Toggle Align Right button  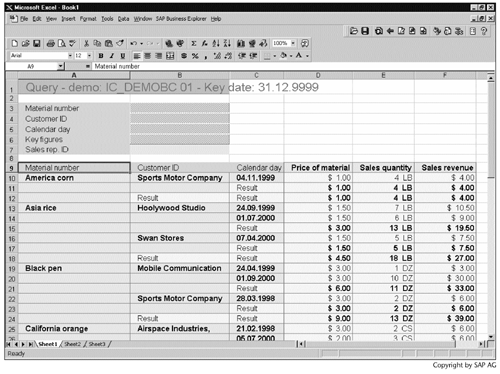click(x=159, y=56)
